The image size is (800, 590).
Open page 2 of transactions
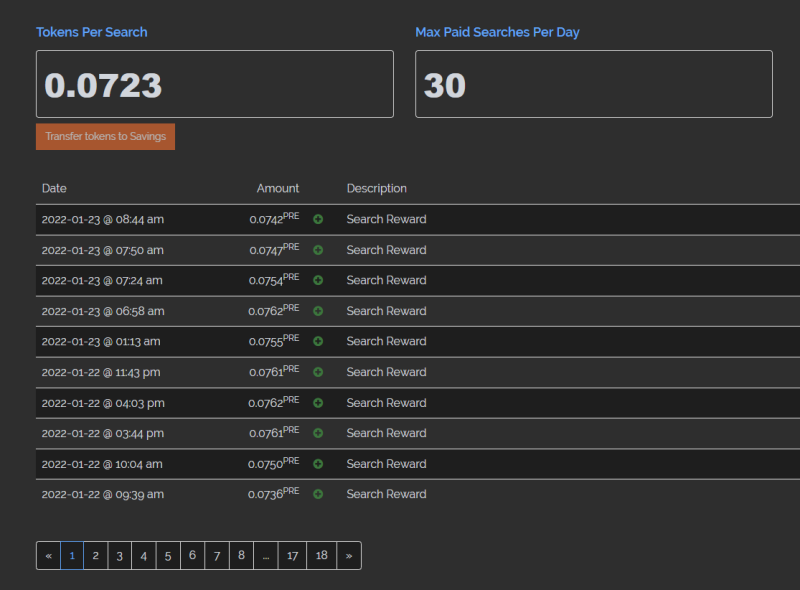pos(95,555)
